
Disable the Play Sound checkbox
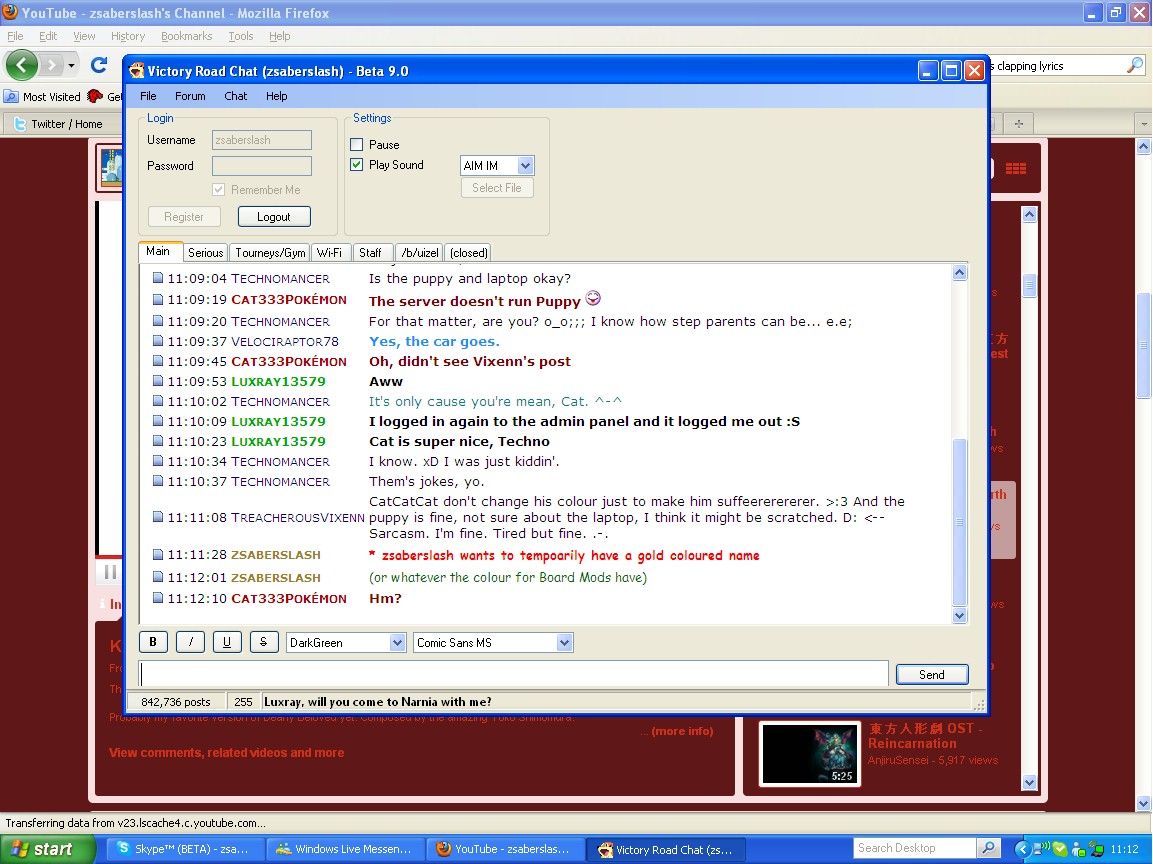click(357, 165)
